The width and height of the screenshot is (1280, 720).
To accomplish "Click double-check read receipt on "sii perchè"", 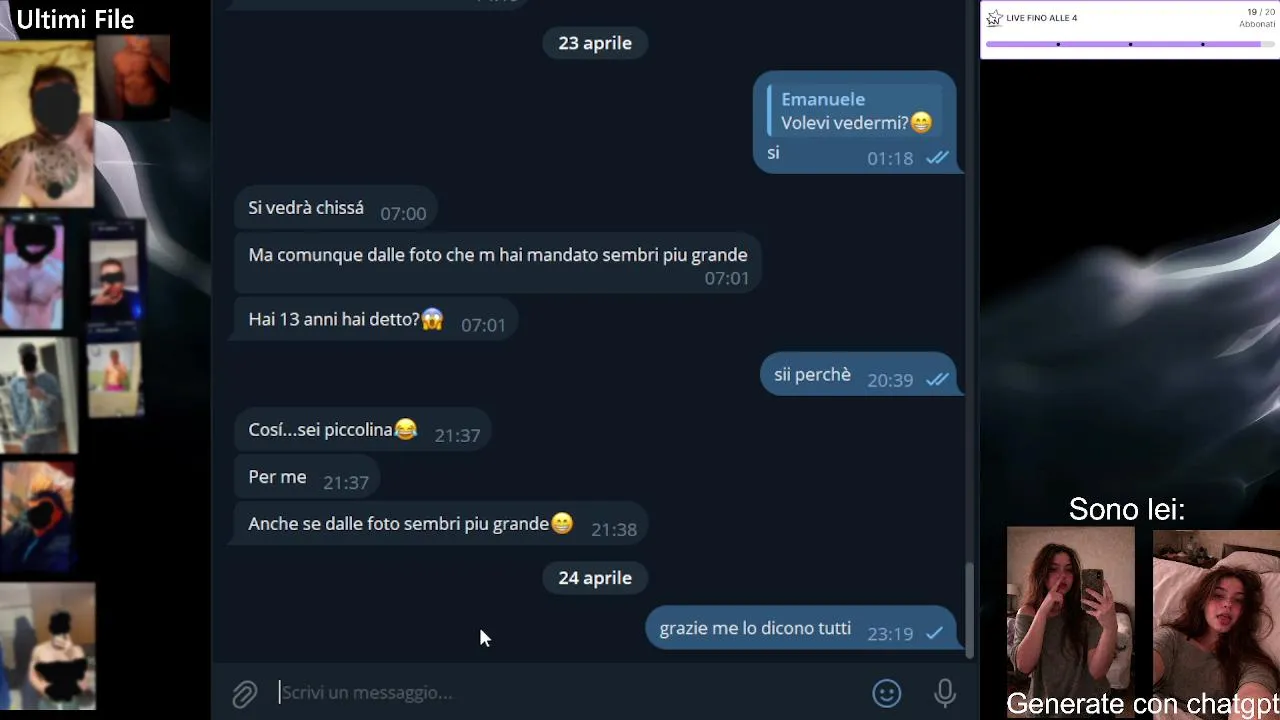I will click(x=937, y=380).
